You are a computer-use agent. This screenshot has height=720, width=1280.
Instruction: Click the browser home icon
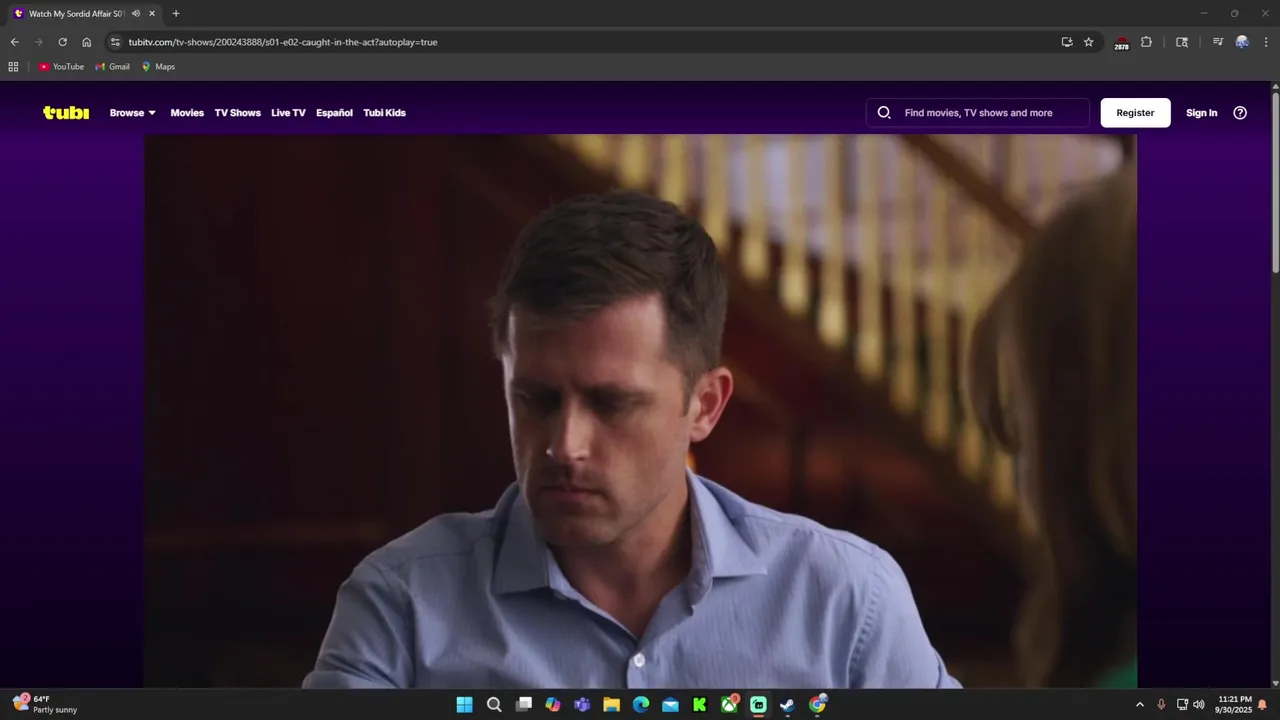86,42
